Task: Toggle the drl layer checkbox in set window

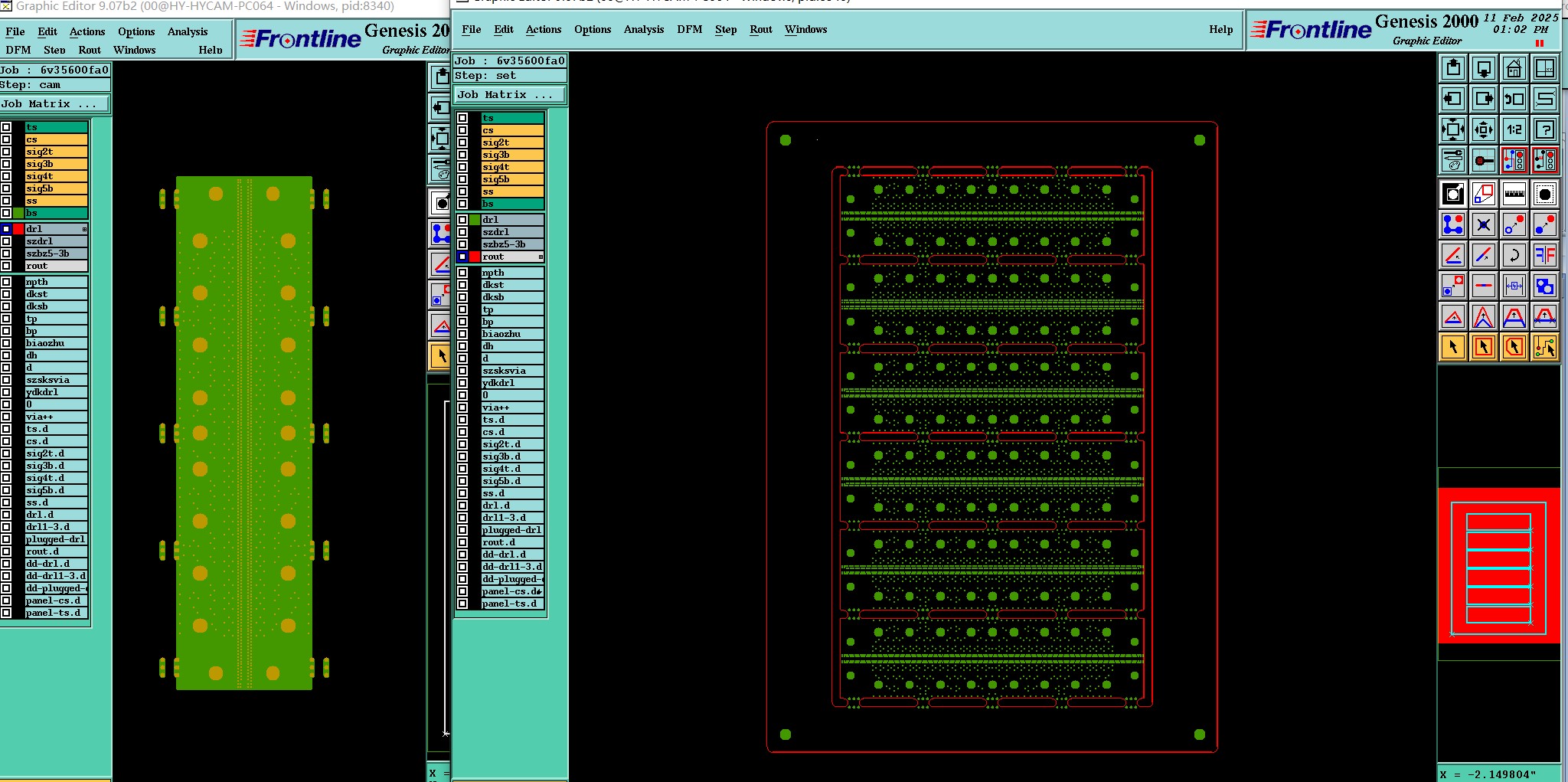Action: (462, 220)
